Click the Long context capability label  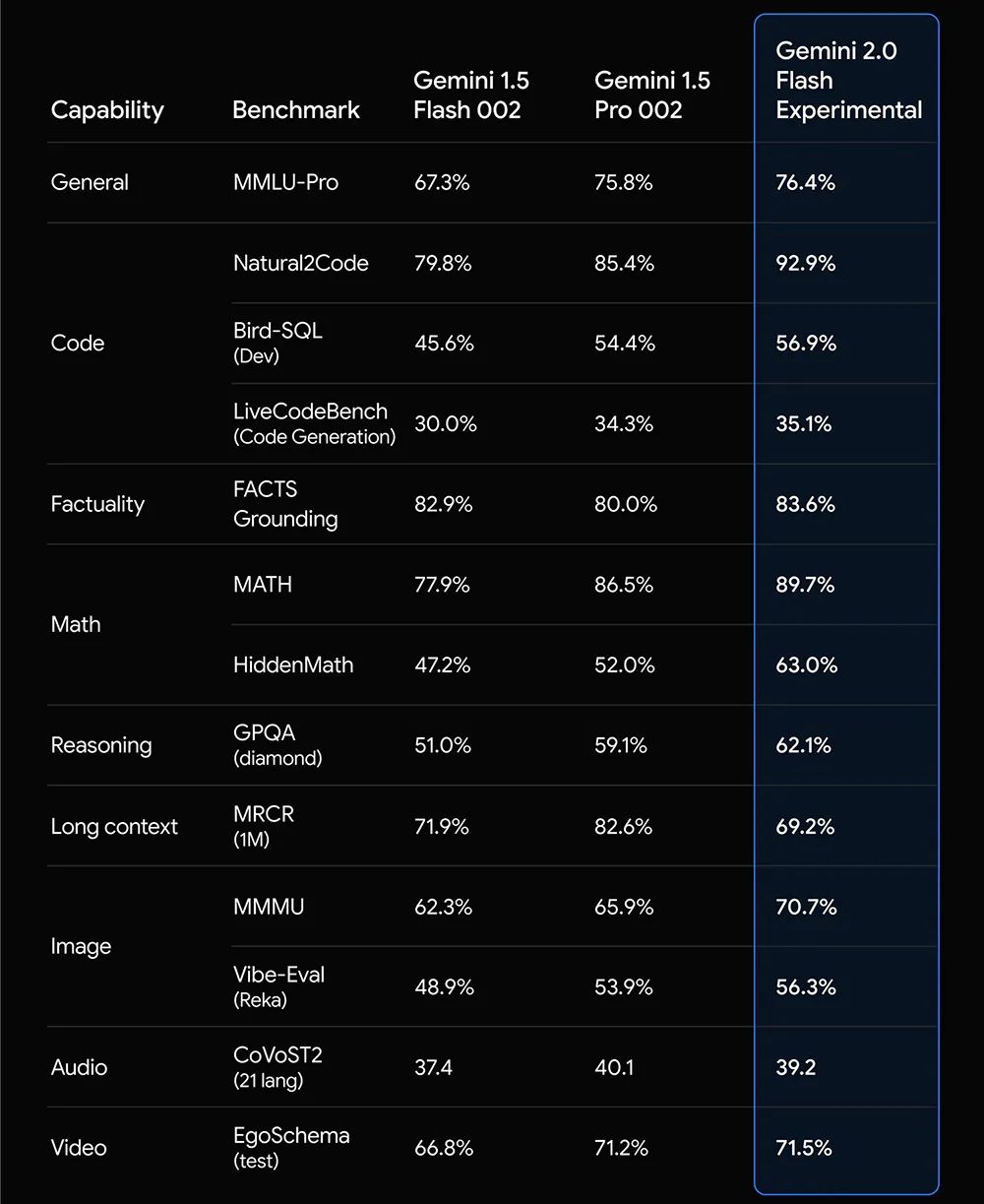(x=114, y=826)
